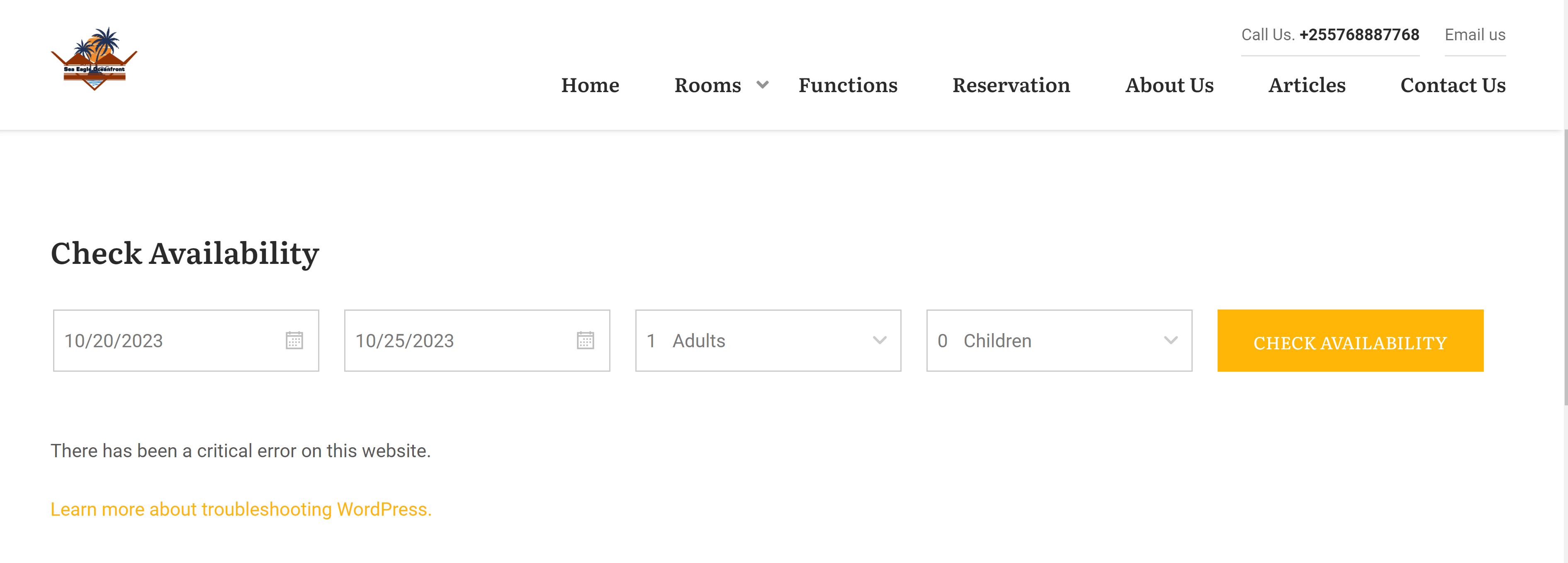Image resolution: width=1568 pixels, height=563 pixels.
Task: Open the Rooms menu item
Action: [707, 85]
